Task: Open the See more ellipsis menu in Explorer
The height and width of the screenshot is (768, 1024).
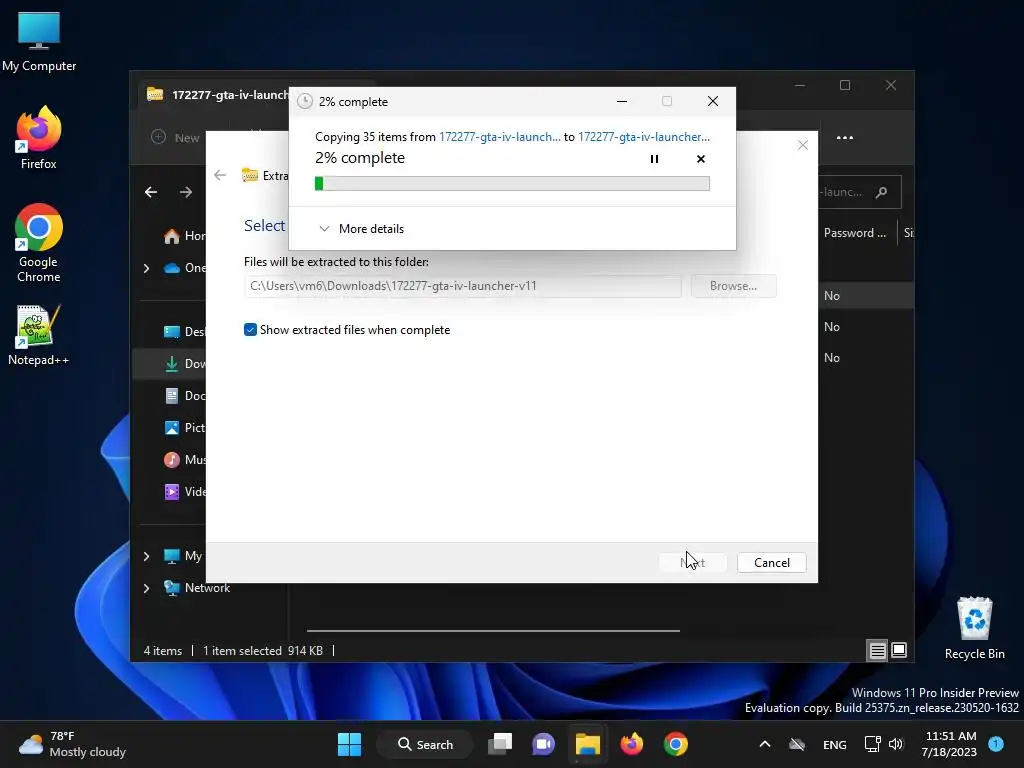Action: coord(844,137)
